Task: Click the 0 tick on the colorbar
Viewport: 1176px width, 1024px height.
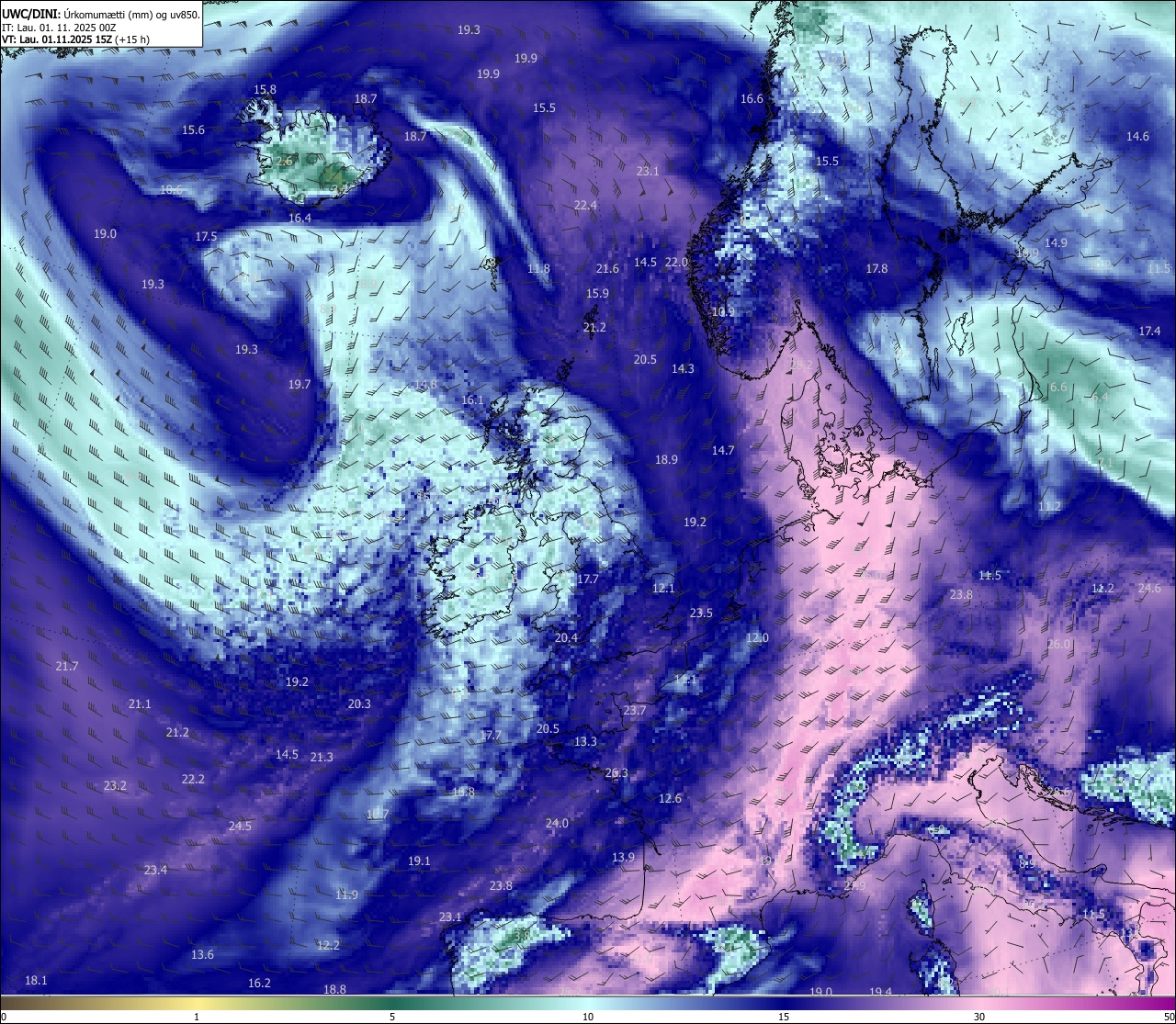Action: (3, 1017)
